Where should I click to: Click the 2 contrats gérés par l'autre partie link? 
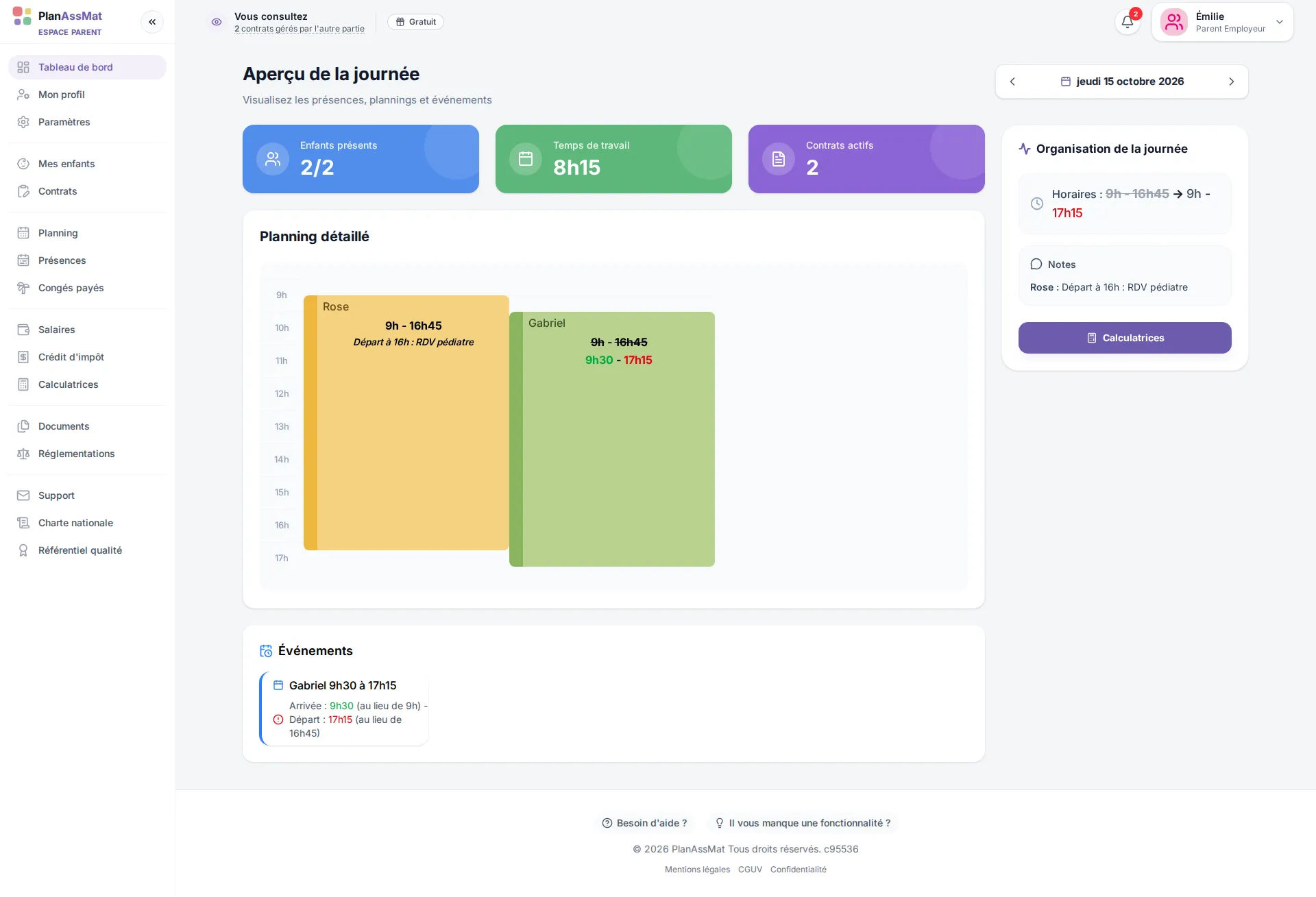point(300,29)
